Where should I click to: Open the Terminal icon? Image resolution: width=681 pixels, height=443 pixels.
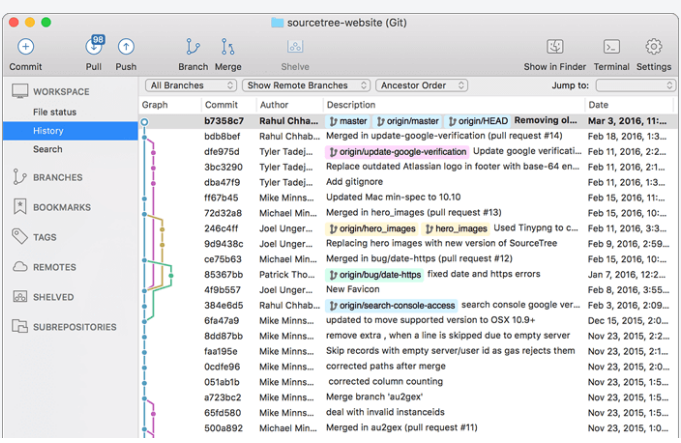point(612,46)
